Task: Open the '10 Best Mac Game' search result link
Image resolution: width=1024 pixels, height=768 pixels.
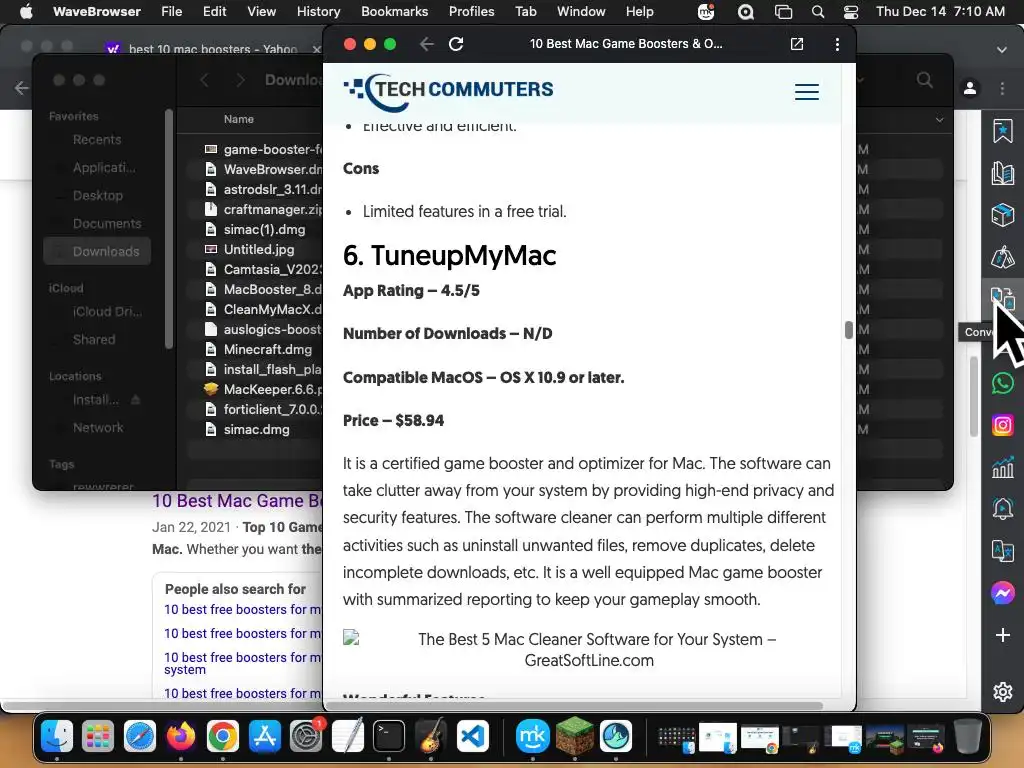Action: (x=237, y=501)
